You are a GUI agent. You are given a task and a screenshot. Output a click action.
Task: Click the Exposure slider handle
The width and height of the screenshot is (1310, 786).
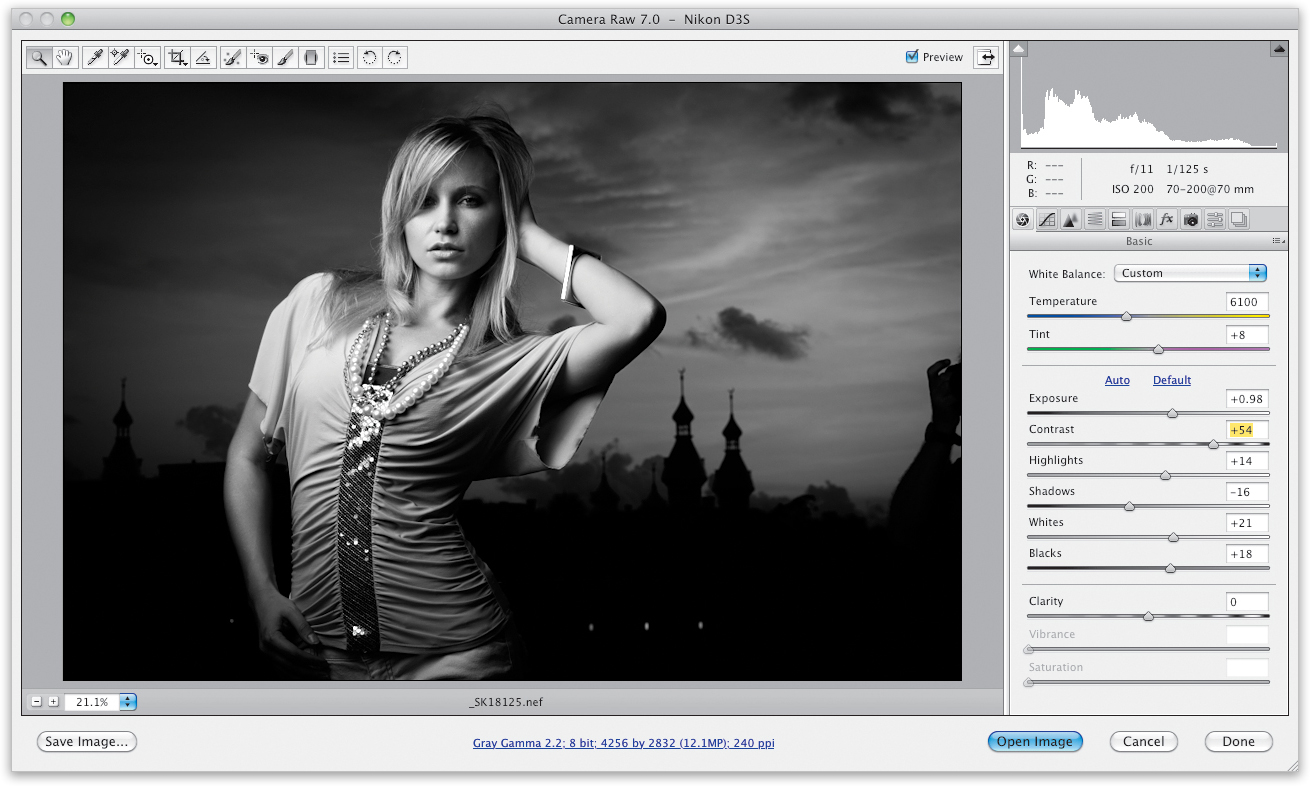[x=1172, y=413]
